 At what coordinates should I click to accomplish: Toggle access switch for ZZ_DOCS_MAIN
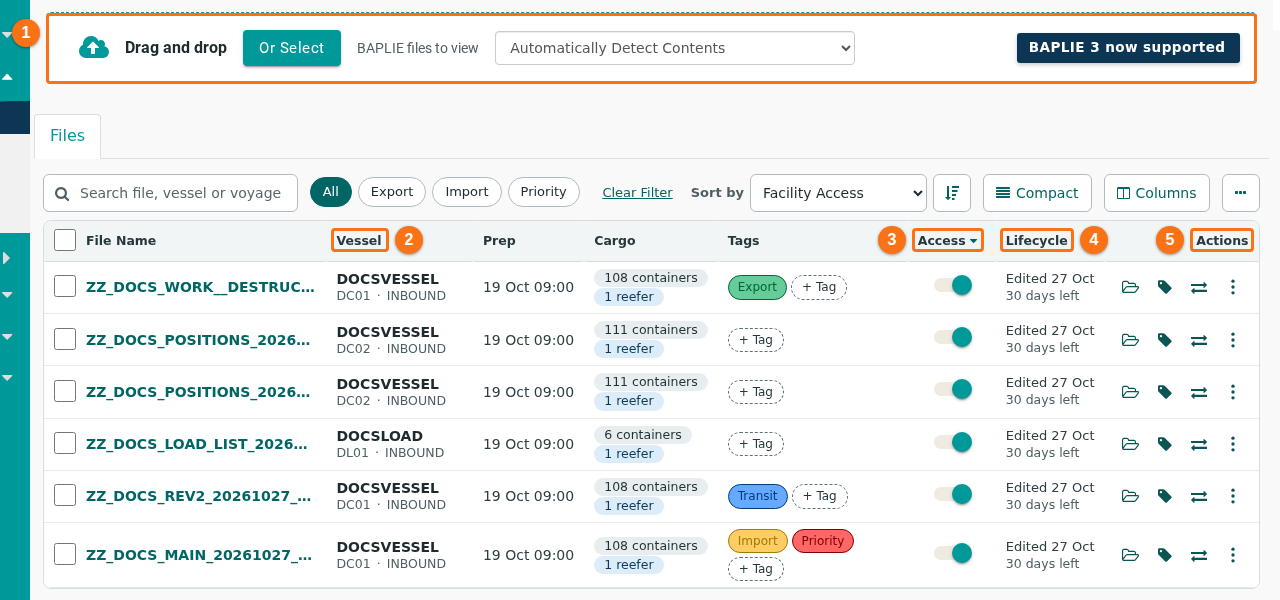(953, 553)
